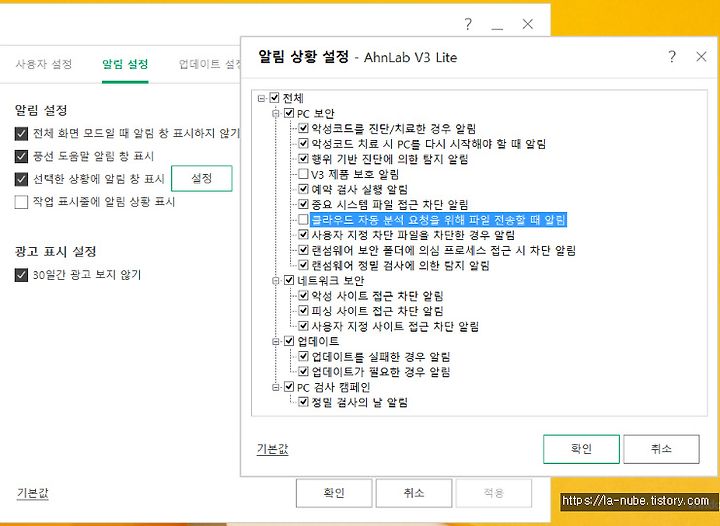Screen dimensions: 720x526
Task: Uncheck 풍선 도움말 알림 창 표시
Action: [21, 156]
